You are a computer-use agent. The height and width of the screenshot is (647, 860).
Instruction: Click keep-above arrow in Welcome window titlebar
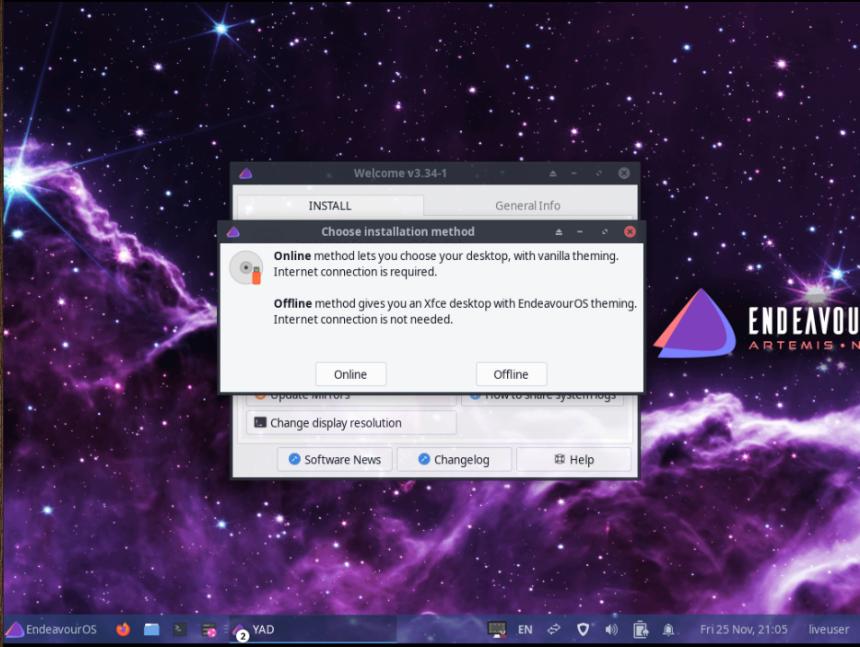(553, 173)
